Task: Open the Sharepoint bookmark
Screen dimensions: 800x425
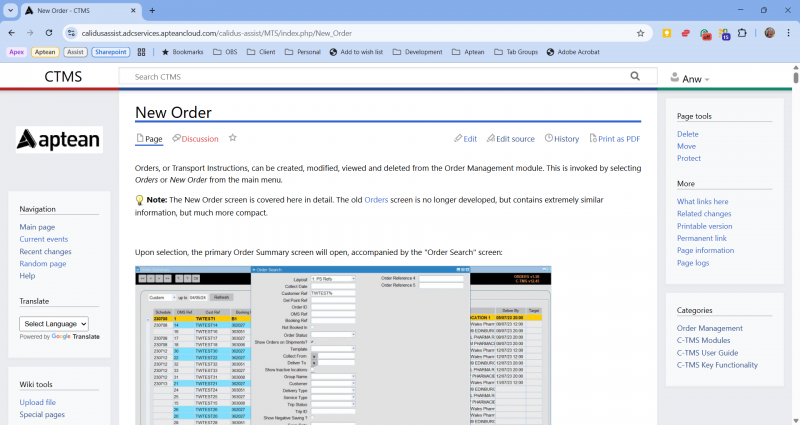Action: [x=111, y=52]
